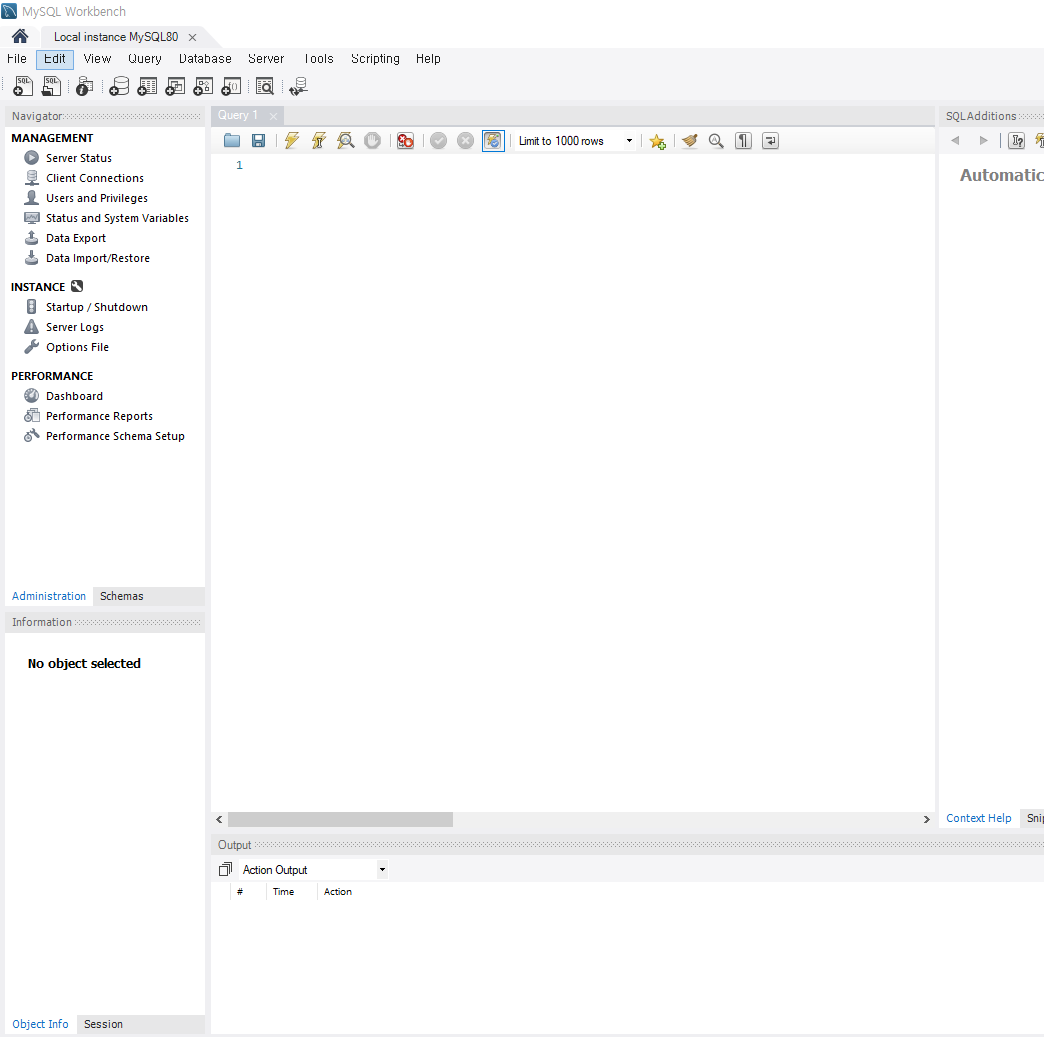Open Performance Schema Setup
The height and width of the screenshot is (1037, 1044).
tap(115, 436)
